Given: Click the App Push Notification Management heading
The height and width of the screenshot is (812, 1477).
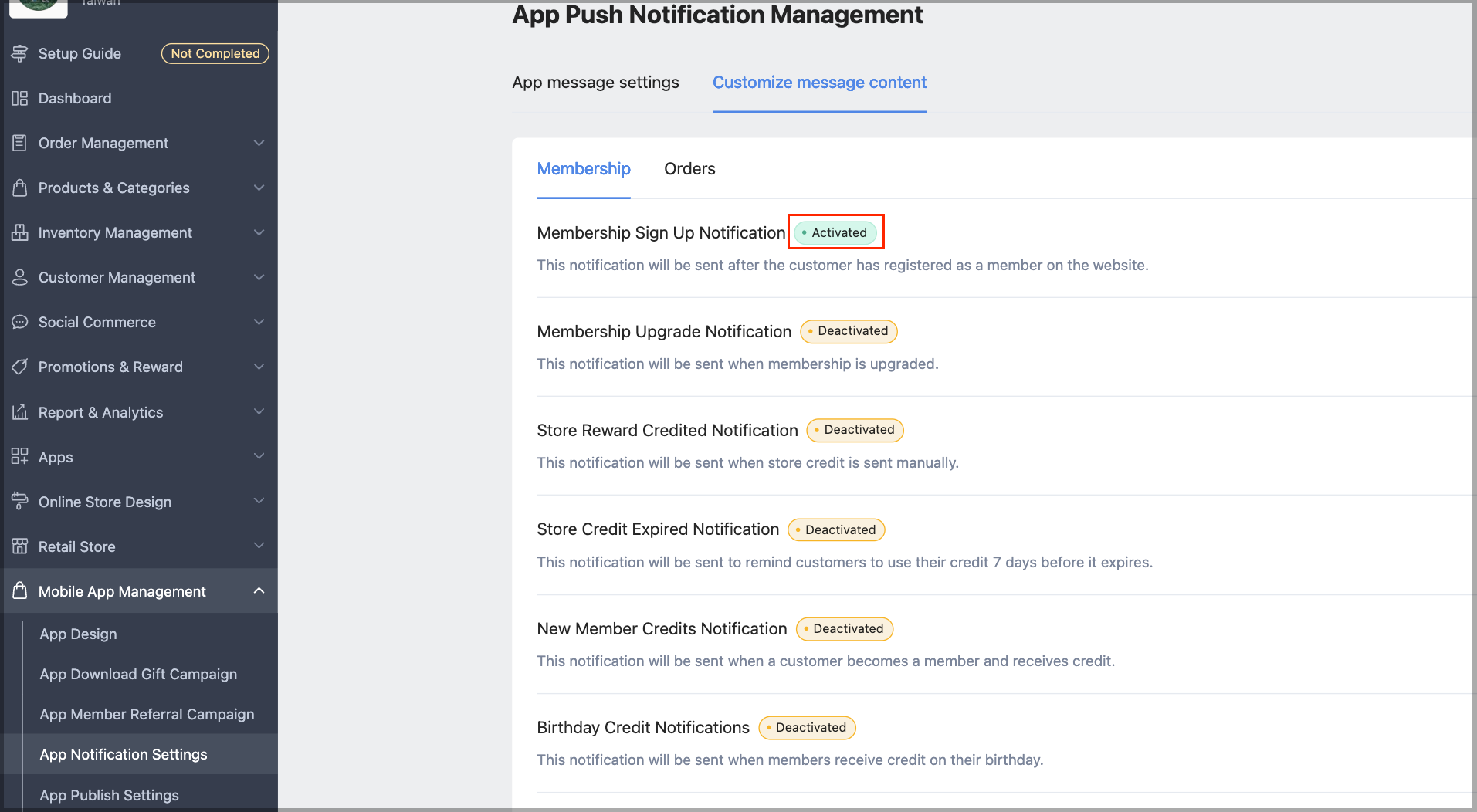Looking at the screenshot, I should (717, 15).
